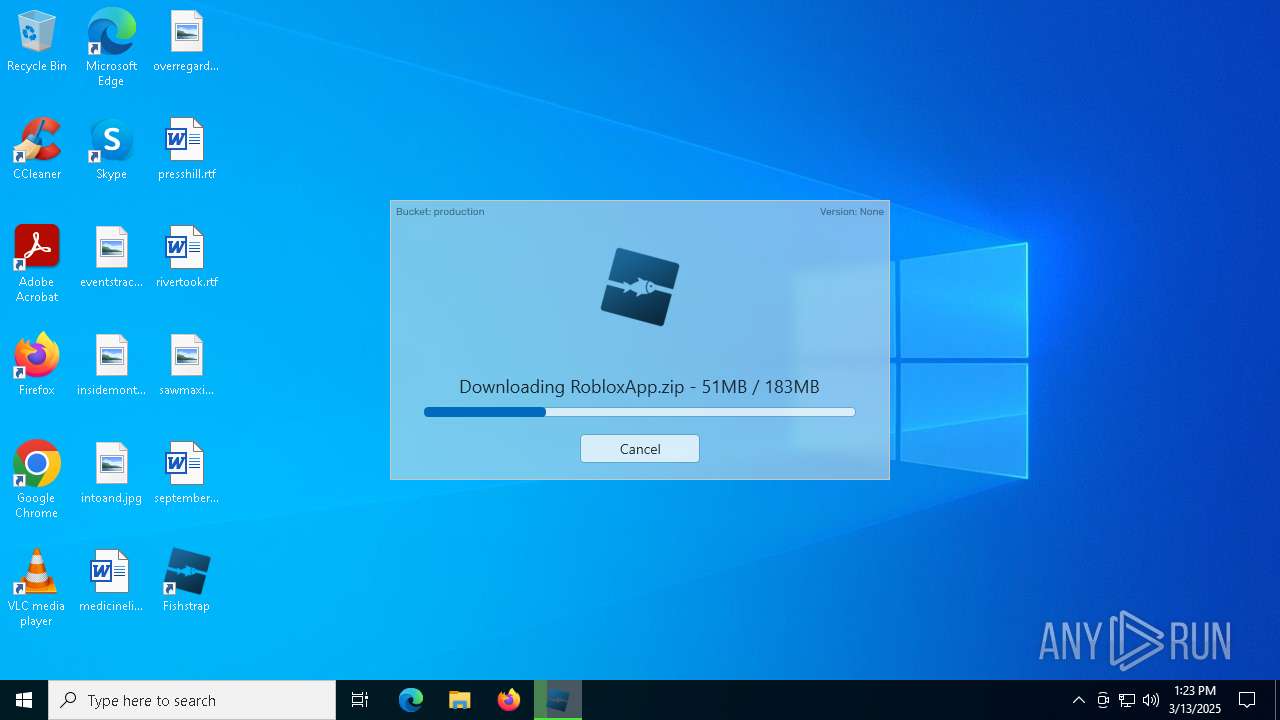Cancel the RobloxApp.zip download
This screenshot has width=1280, height=720.
pyautogui.click(x=640, y=449)
